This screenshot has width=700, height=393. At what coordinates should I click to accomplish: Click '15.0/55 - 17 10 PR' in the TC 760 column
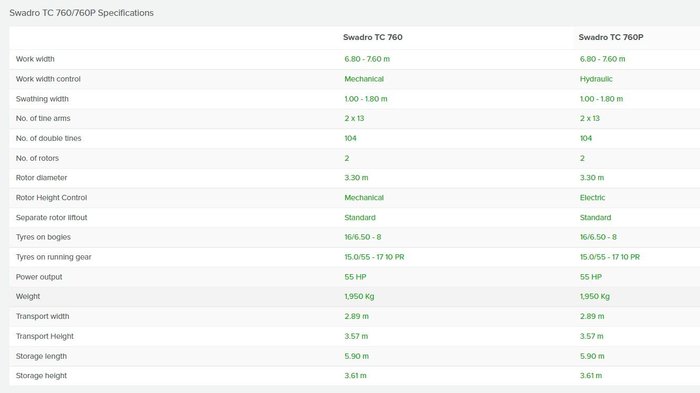pos(374,257)
